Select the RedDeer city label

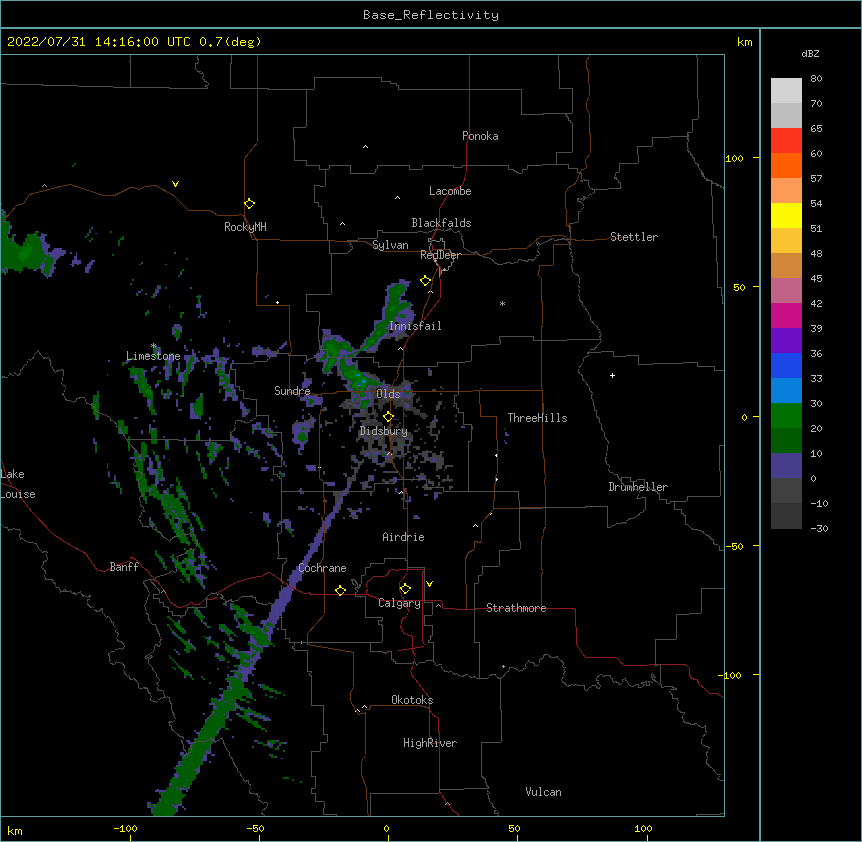tap(440, 255)
